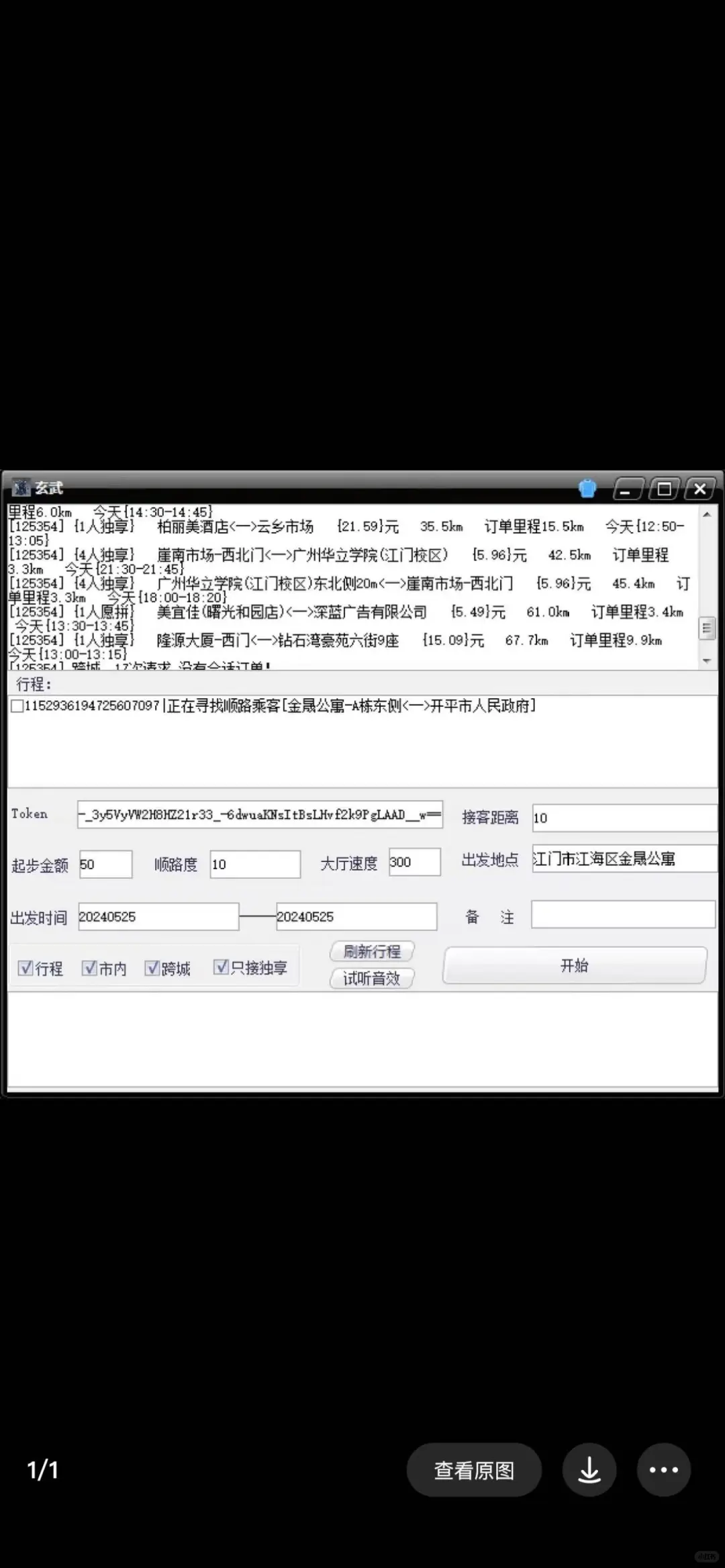Click the 广州华立学院(江门校区)东北侧20m order log line
Screen dimensions: 725x1568
pos(349,590)
